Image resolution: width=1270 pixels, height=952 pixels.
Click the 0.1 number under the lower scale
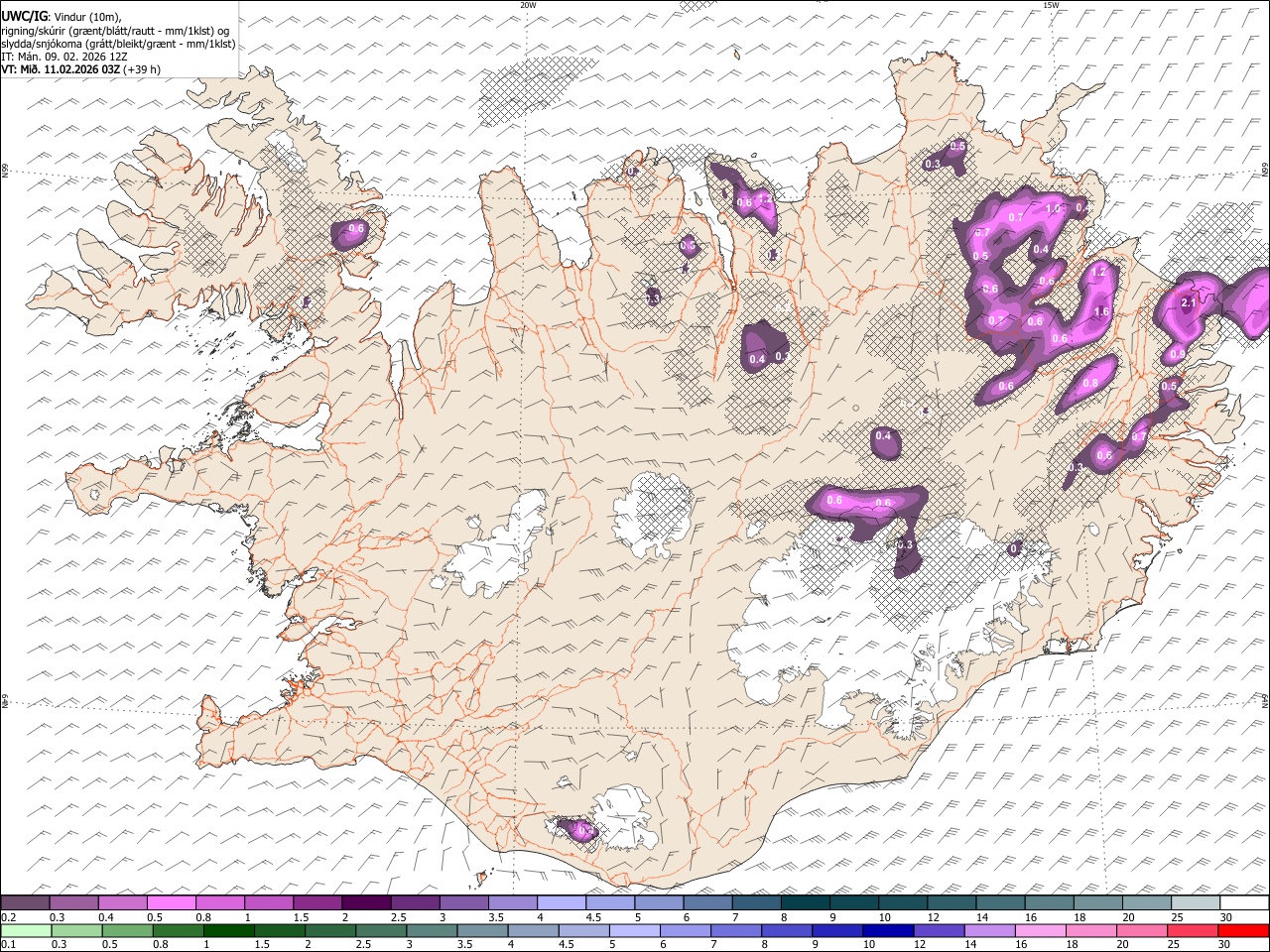tap(8, 944)
